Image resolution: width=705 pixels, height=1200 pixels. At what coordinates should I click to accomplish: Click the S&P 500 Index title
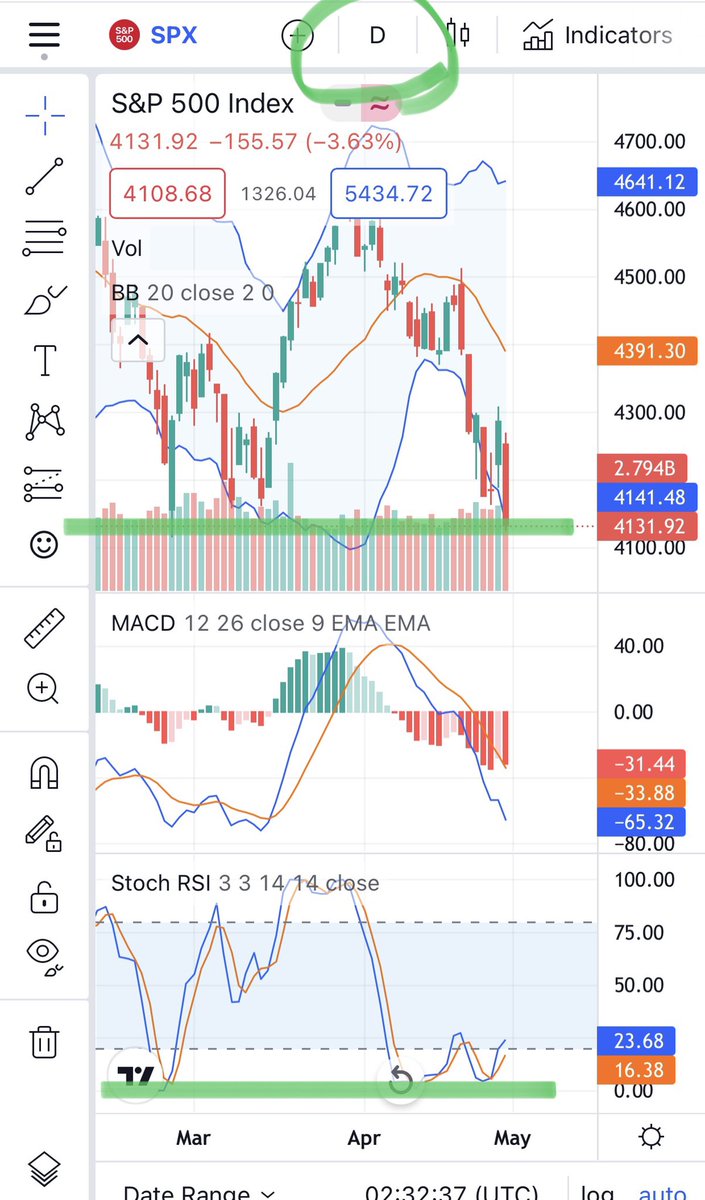click(203, 103)
